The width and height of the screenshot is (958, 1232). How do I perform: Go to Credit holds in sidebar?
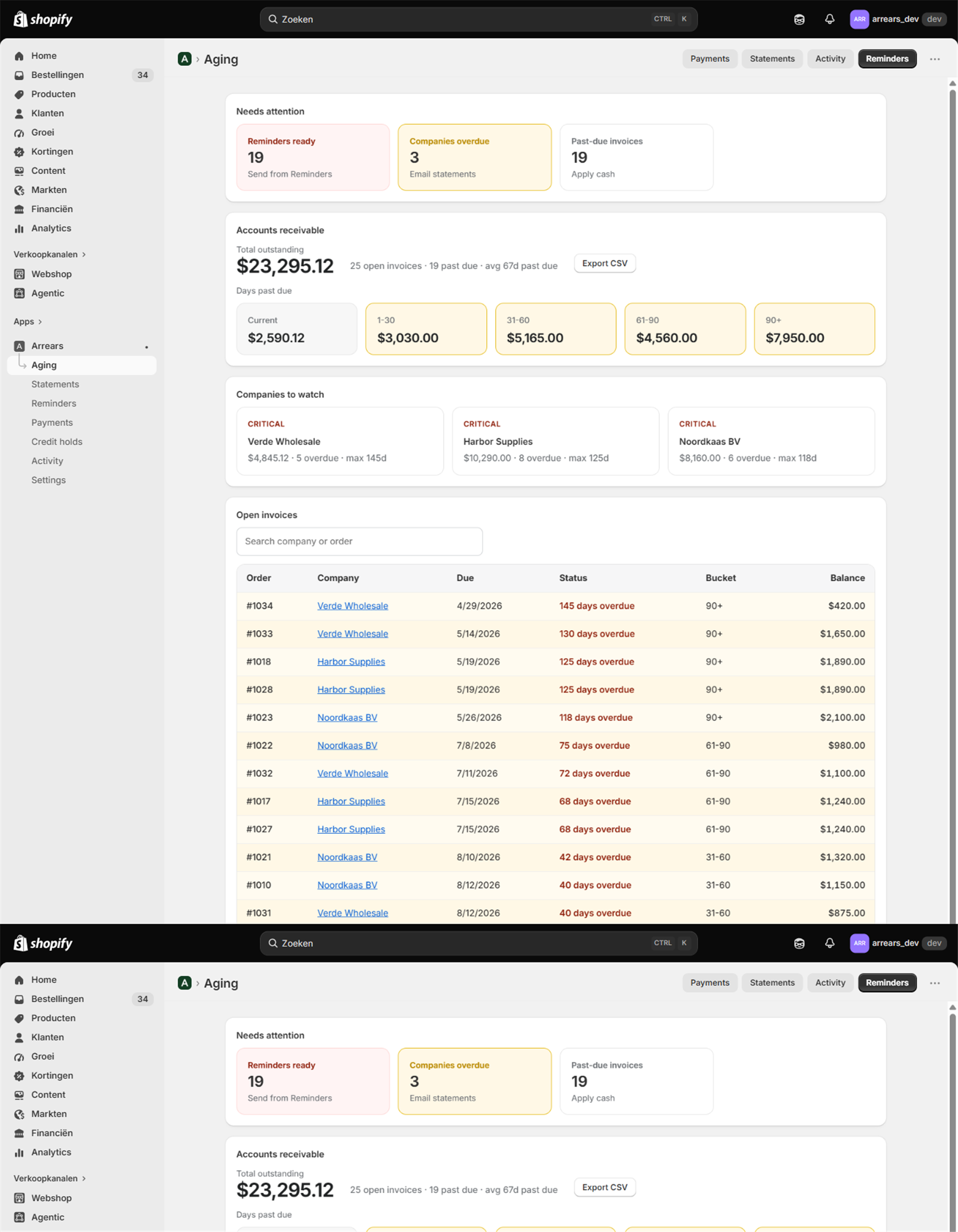point(57,442)
